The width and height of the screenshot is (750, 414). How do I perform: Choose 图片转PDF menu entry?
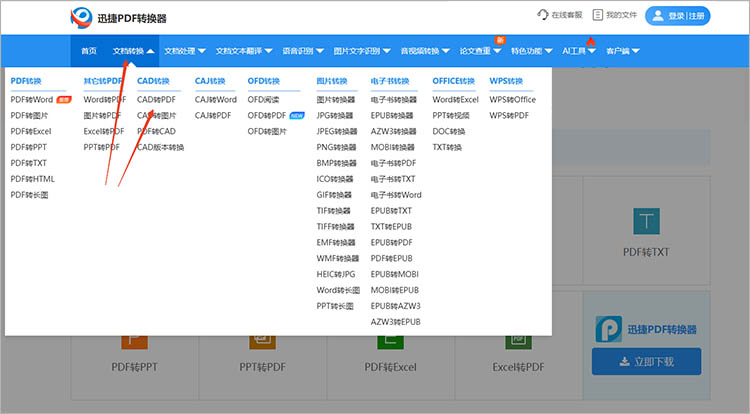pos(102,115)
